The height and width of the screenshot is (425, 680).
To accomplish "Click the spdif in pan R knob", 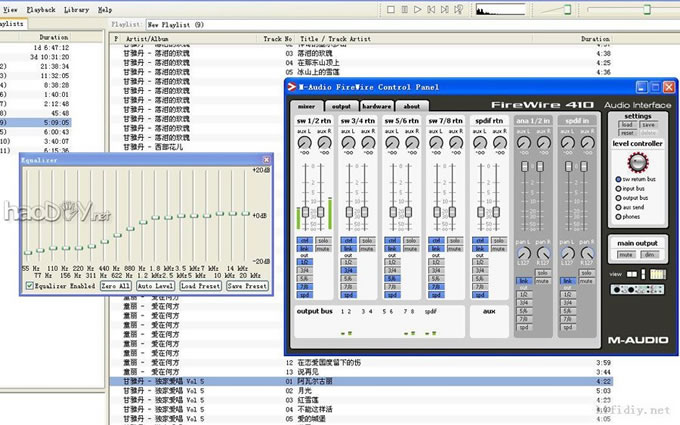I will 589,252.
